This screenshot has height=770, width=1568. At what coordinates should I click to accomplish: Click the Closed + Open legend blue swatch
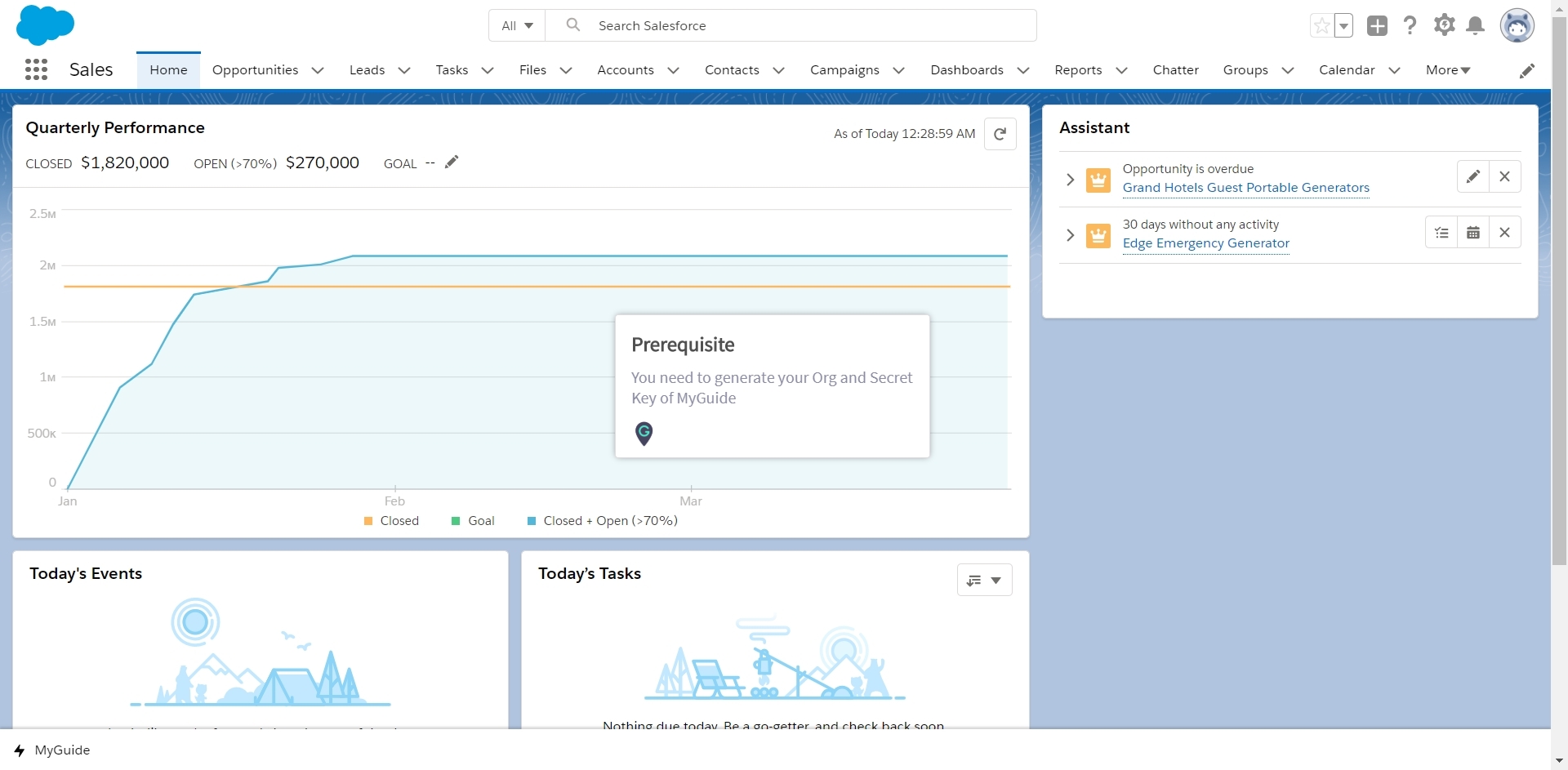532,521
